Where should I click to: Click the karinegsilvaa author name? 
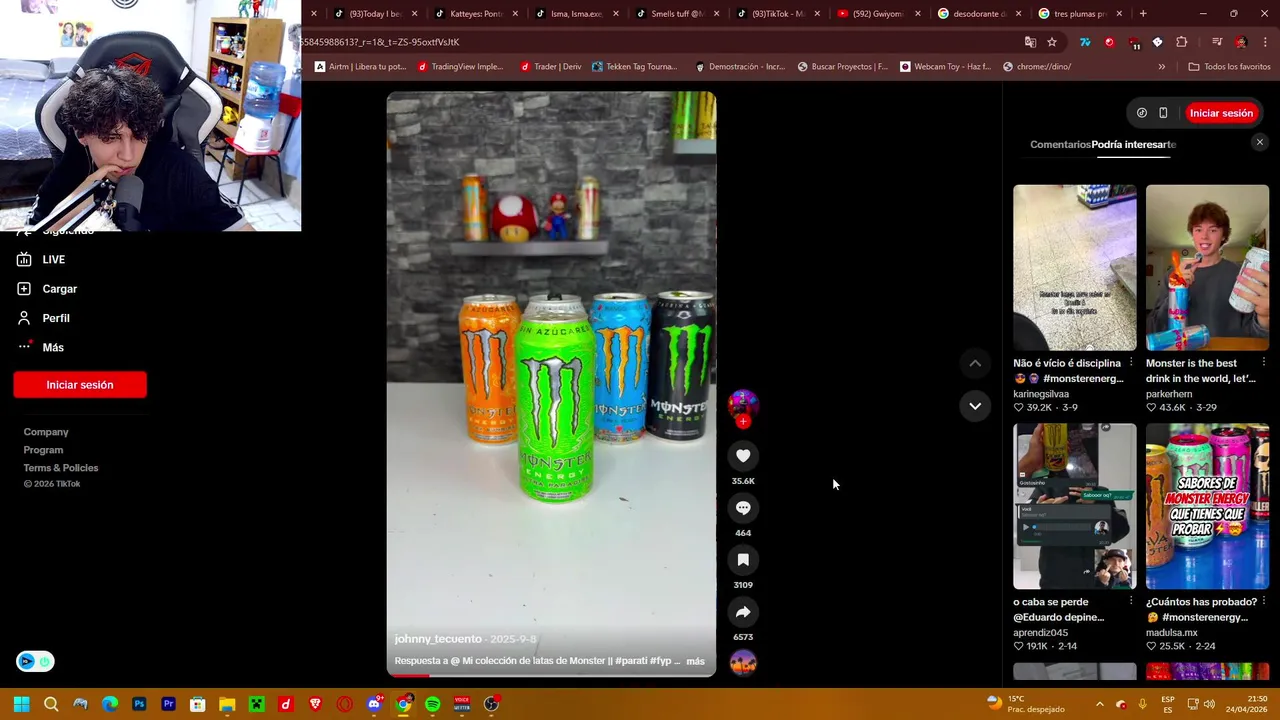click(x=1041, y=394)
